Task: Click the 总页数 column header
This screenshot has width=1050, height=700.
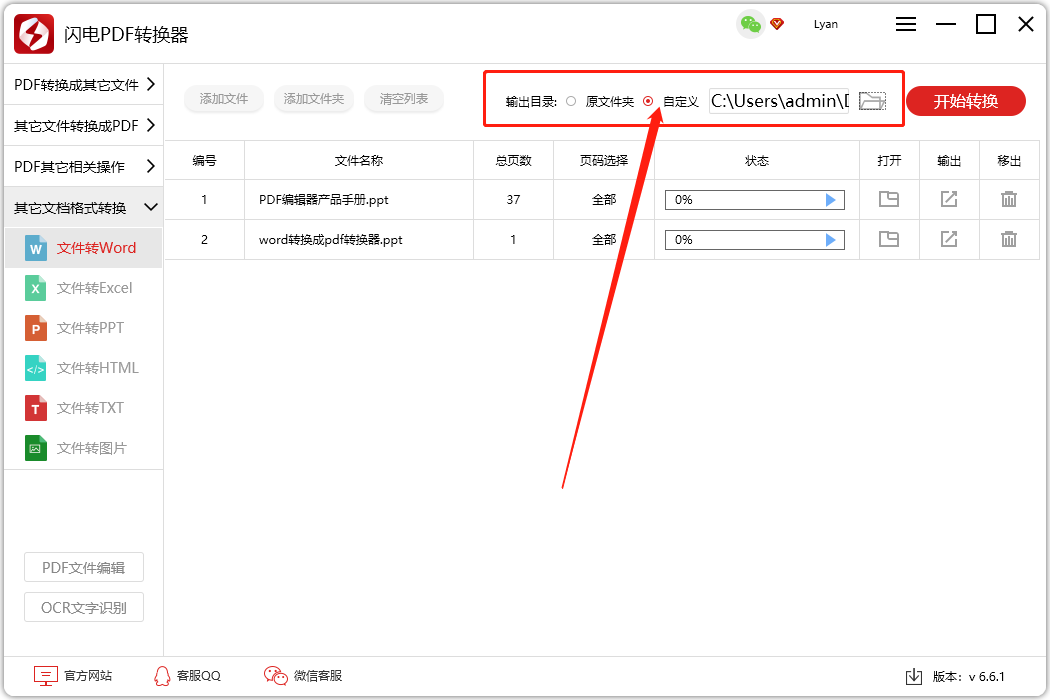Action: 514,161
